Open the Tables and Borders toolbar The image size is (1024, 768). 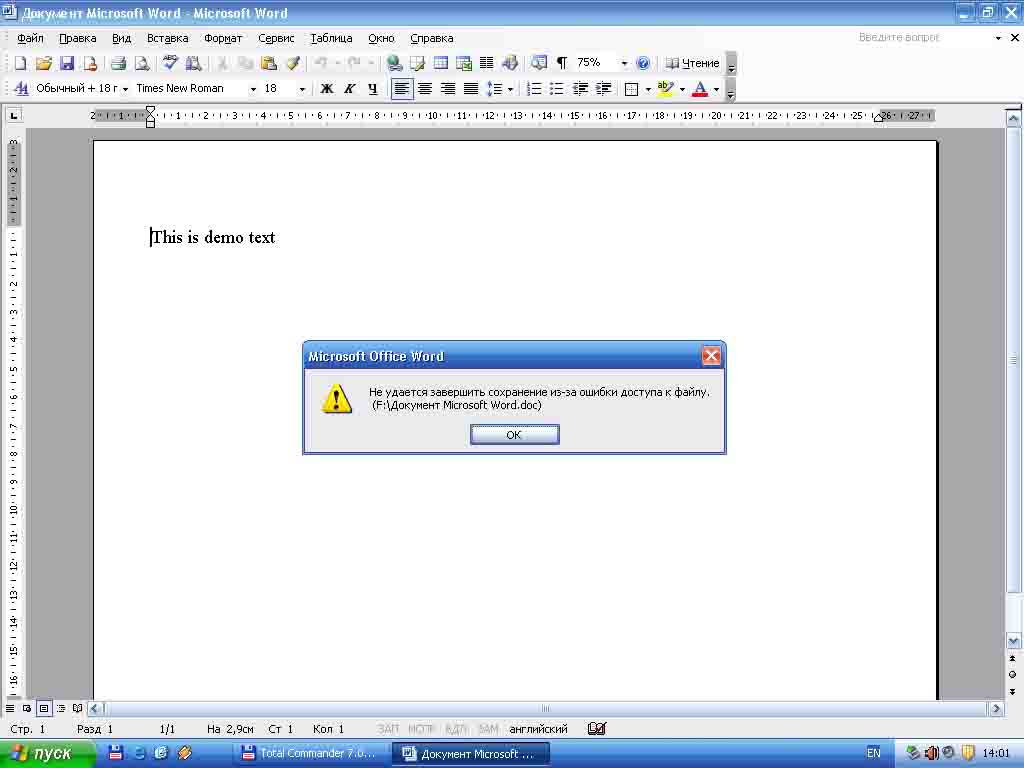coord(417,63)
